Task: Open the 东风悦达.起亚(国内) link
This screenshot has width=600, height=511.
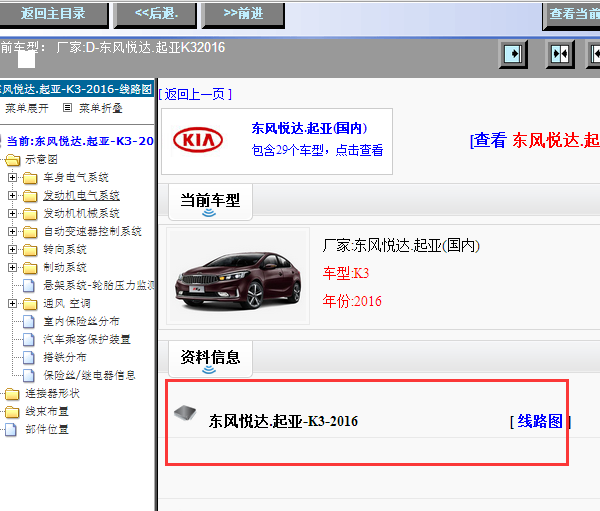Action: point(309,128)
